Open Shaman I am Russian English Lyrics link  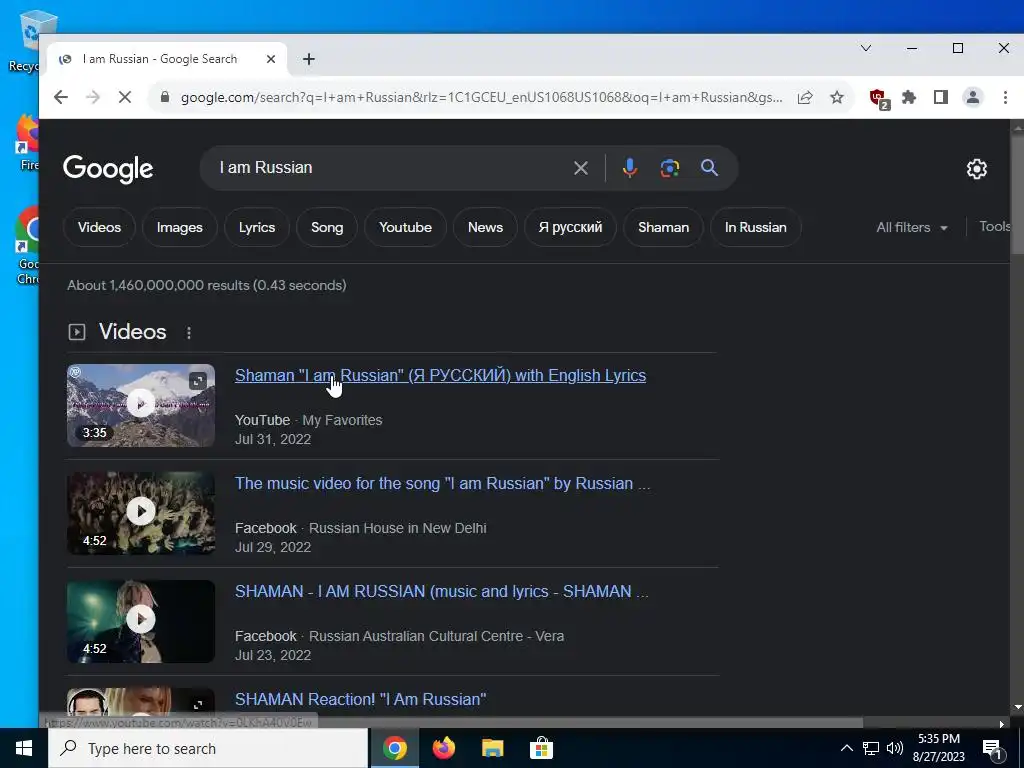click(x=440, y=376)
